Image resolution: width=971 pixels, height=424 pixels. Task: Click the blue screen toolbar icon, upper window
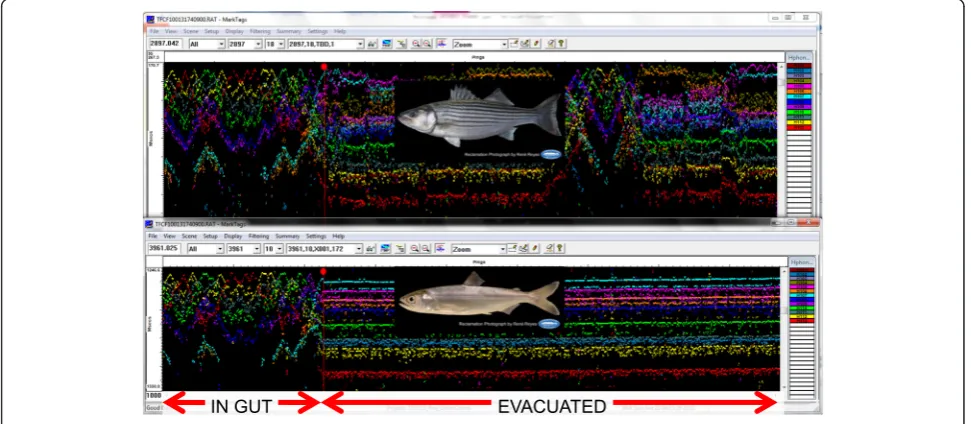(x=387, y=44)
